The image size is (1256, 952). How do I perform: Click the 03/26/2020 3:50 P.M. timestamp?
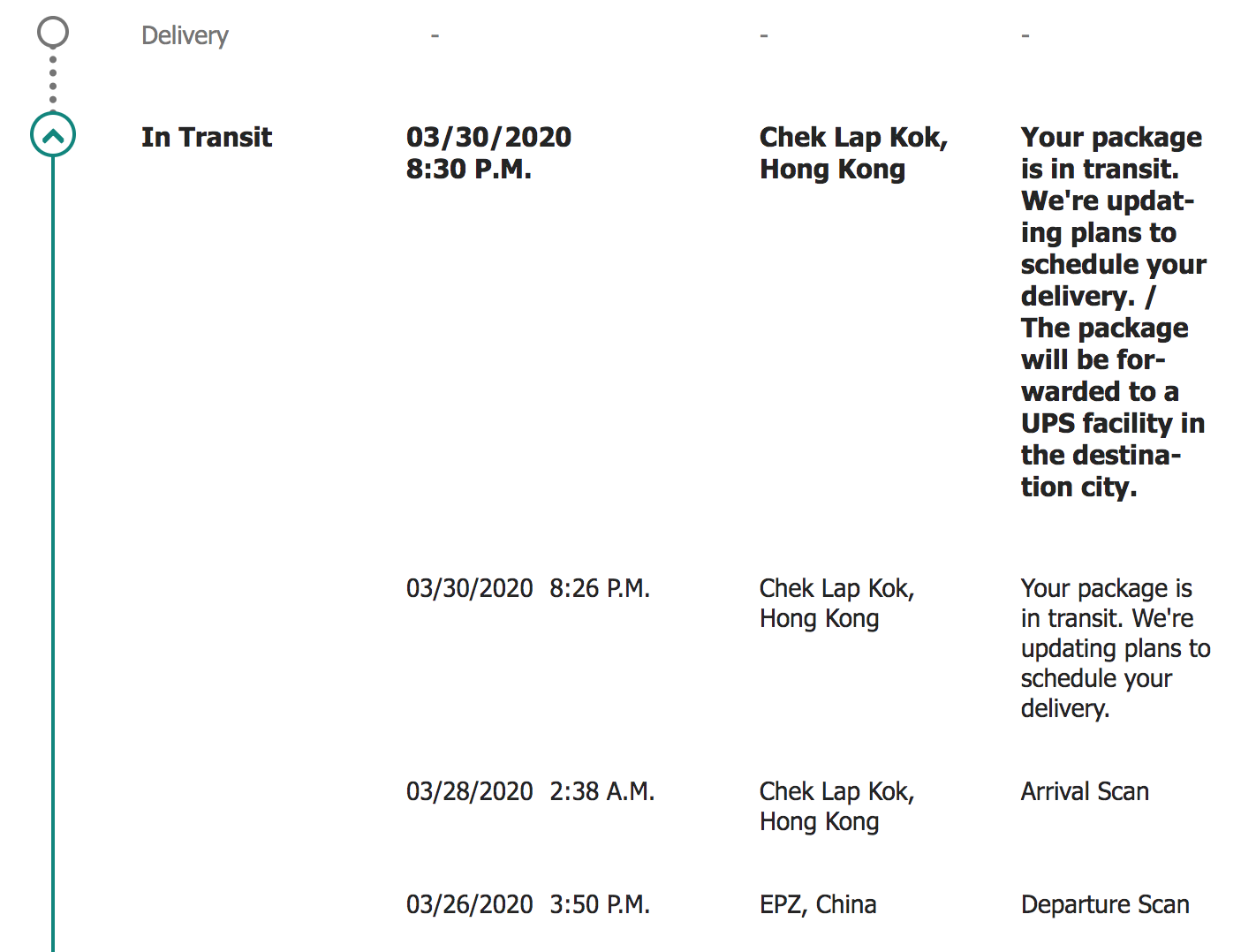click(528, 904)
